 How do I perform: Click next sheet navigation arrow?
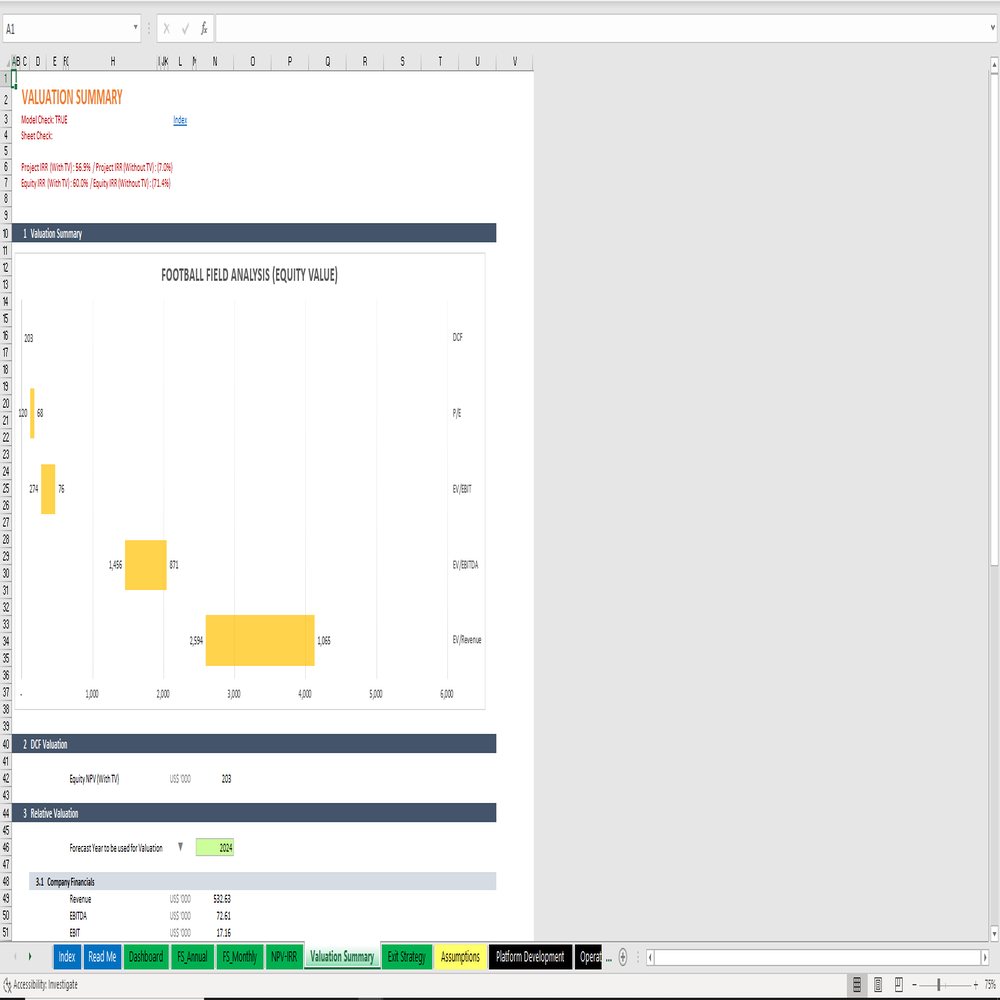[30, 957]
